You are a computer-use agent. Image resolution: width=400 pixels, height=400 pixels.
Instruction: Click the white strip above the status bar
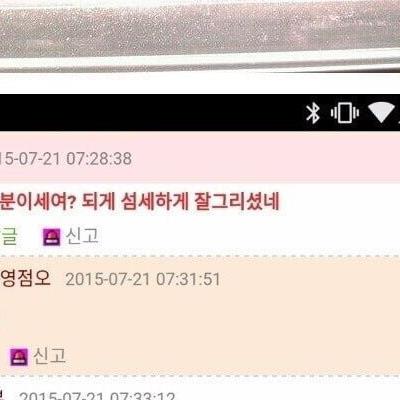[200, 83]
